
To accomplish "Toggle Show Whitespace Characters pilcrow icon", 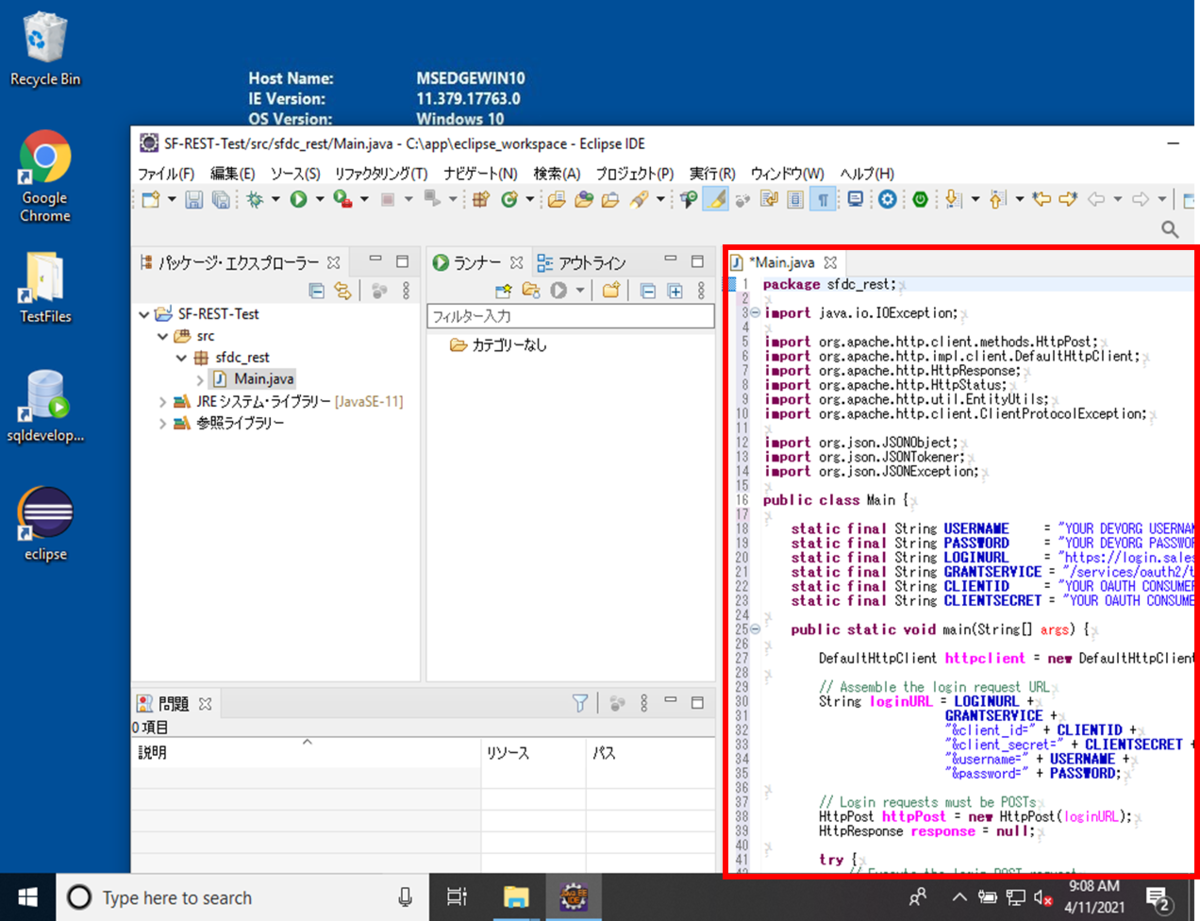I will [x=822, y=200].
